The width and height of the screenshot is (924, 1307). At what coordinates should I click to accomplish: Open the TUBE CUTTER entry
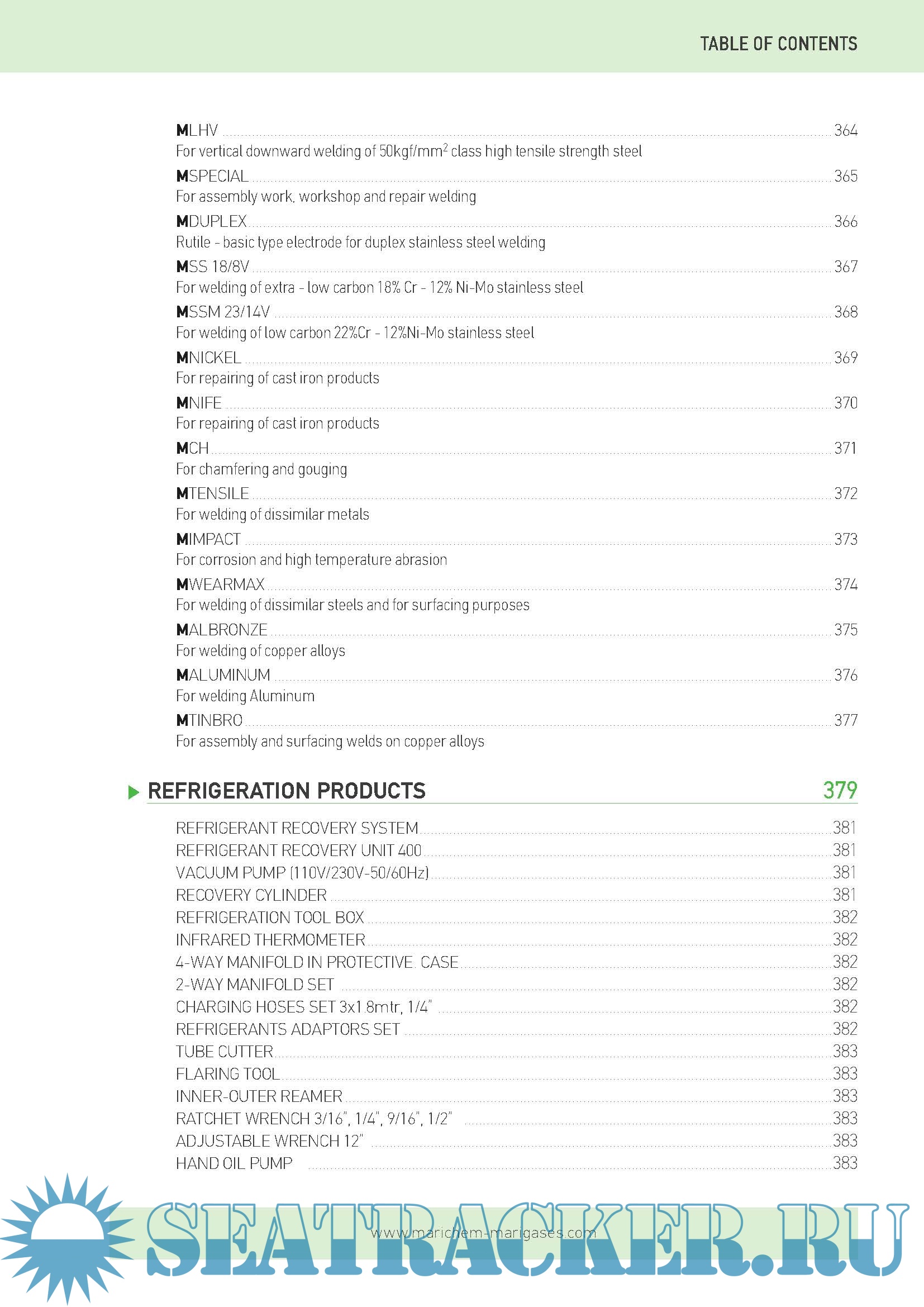point(224,1052)
